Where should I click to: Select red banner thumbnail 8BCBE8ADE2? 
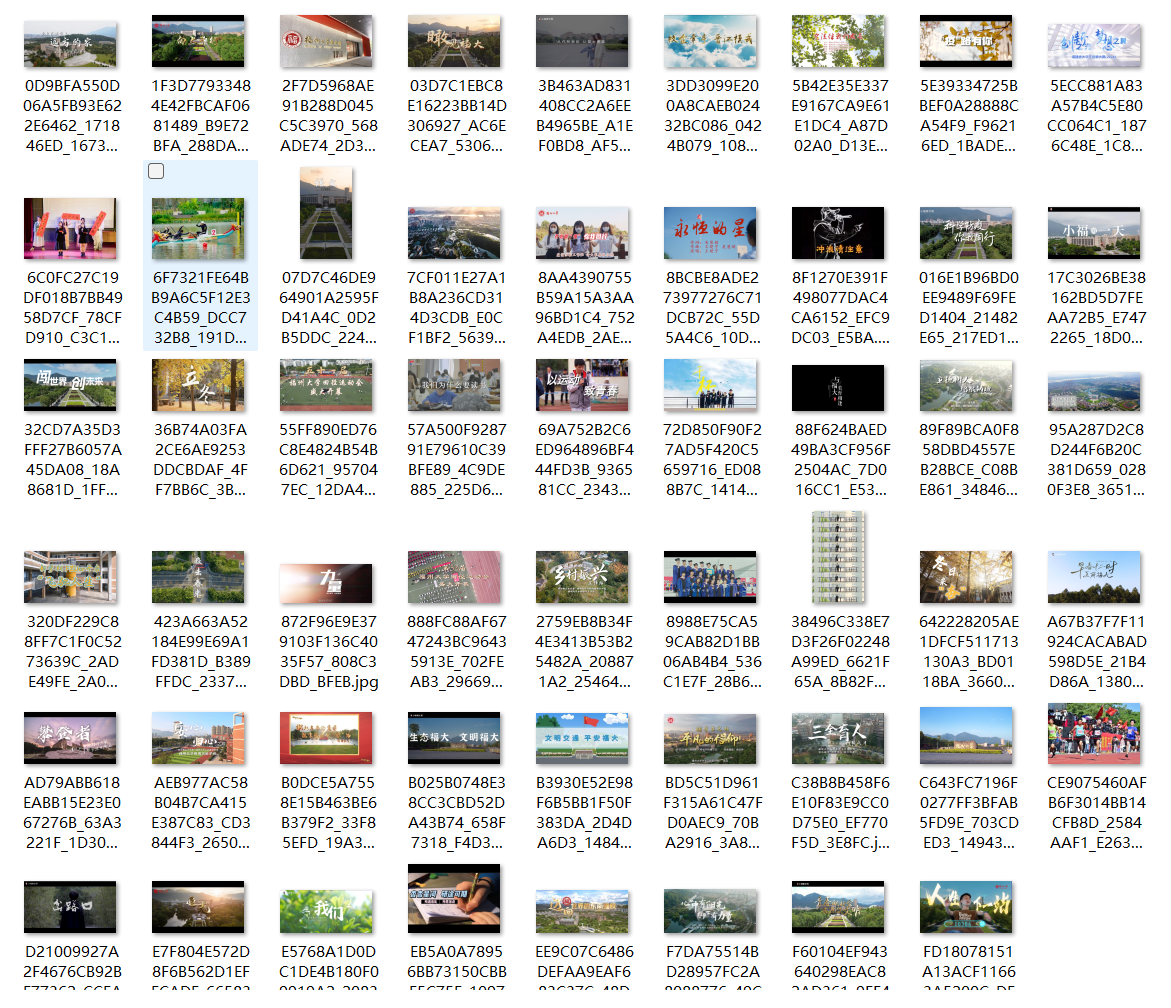tap(710, 233)
